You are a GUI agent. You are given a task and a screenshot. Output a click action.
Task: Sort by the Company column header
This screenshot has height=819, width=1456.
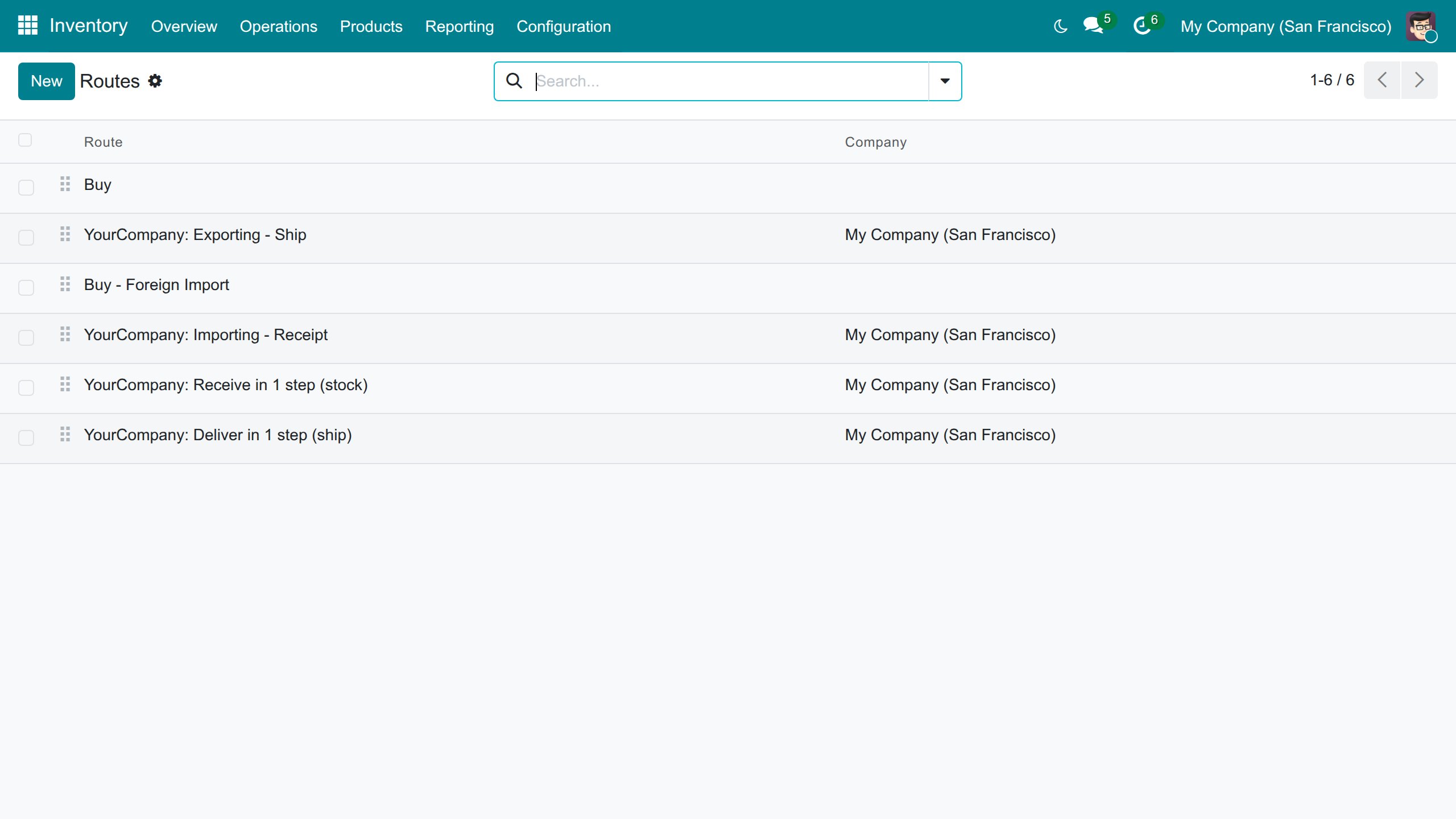pyautogui.click(x=876, y=142)
